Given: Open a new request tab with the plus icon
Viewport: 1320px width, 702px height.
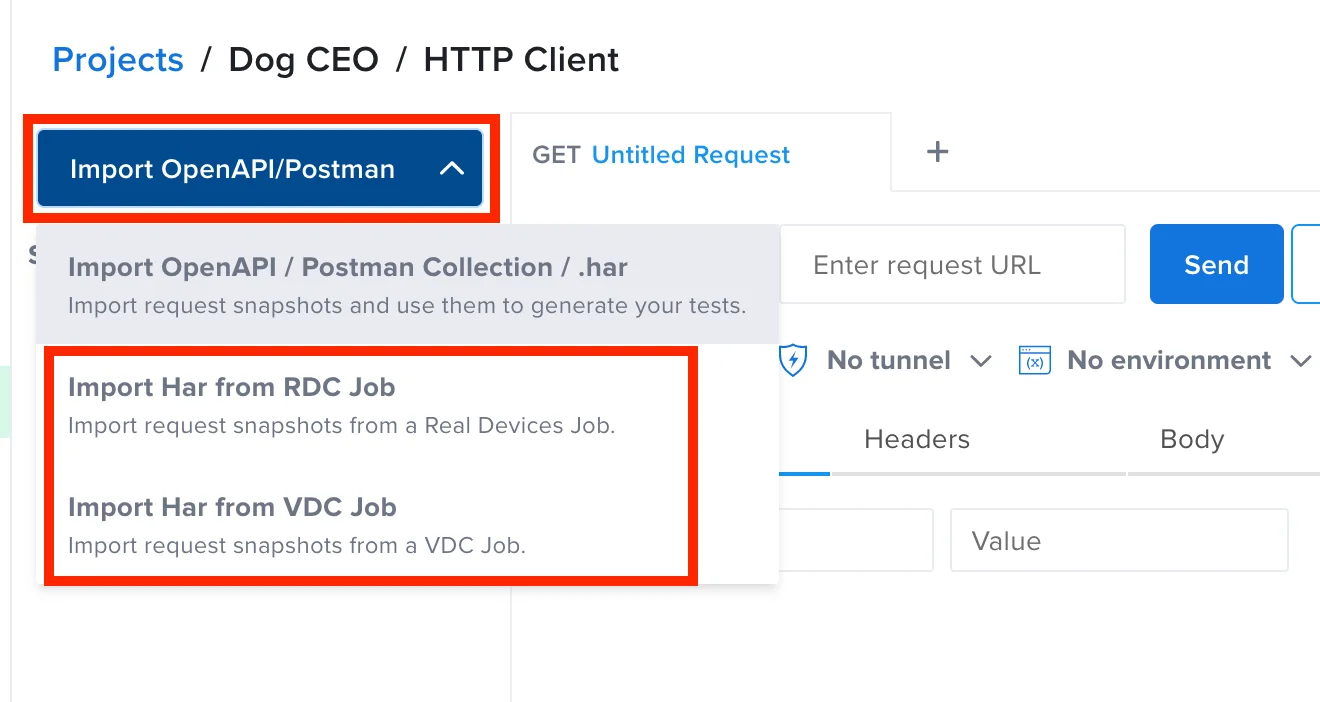Looking at the screenshot, I should coord(937,152).
